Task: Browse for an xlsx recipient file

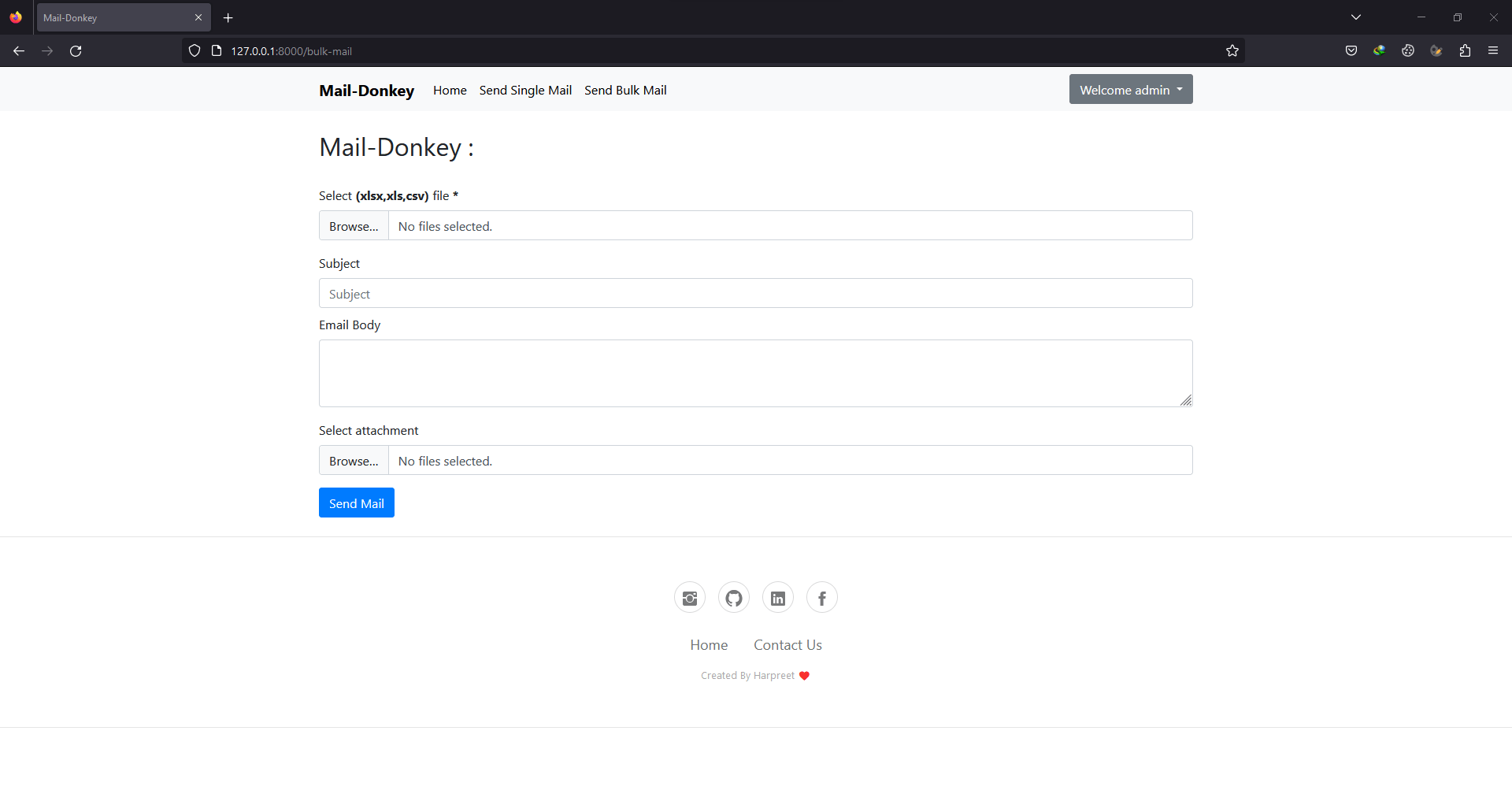Action: pyautogui.click(x=353, y=225)
